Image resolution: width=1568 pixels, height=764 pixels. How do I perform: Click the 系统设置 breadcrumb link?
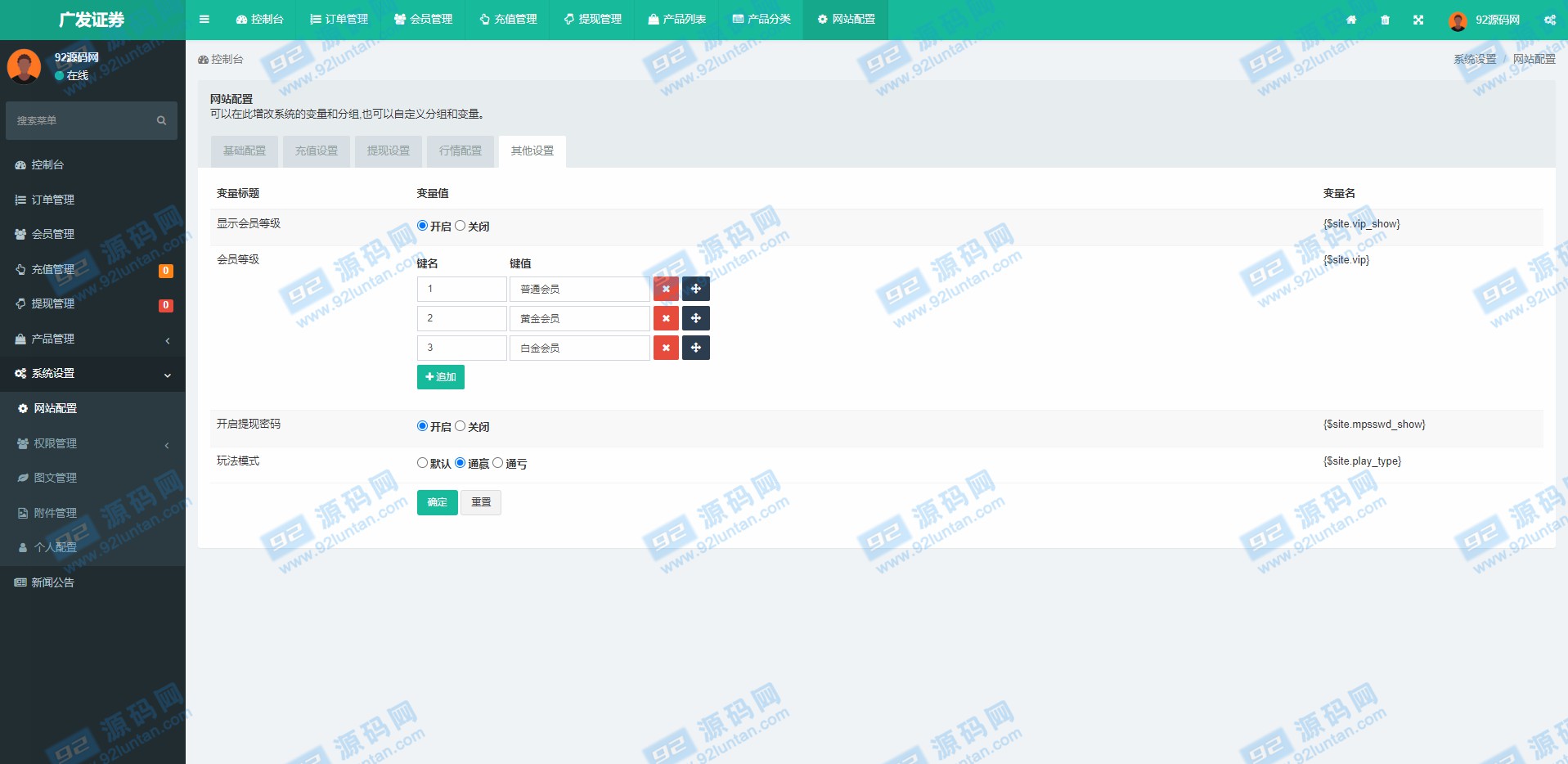1475,59
